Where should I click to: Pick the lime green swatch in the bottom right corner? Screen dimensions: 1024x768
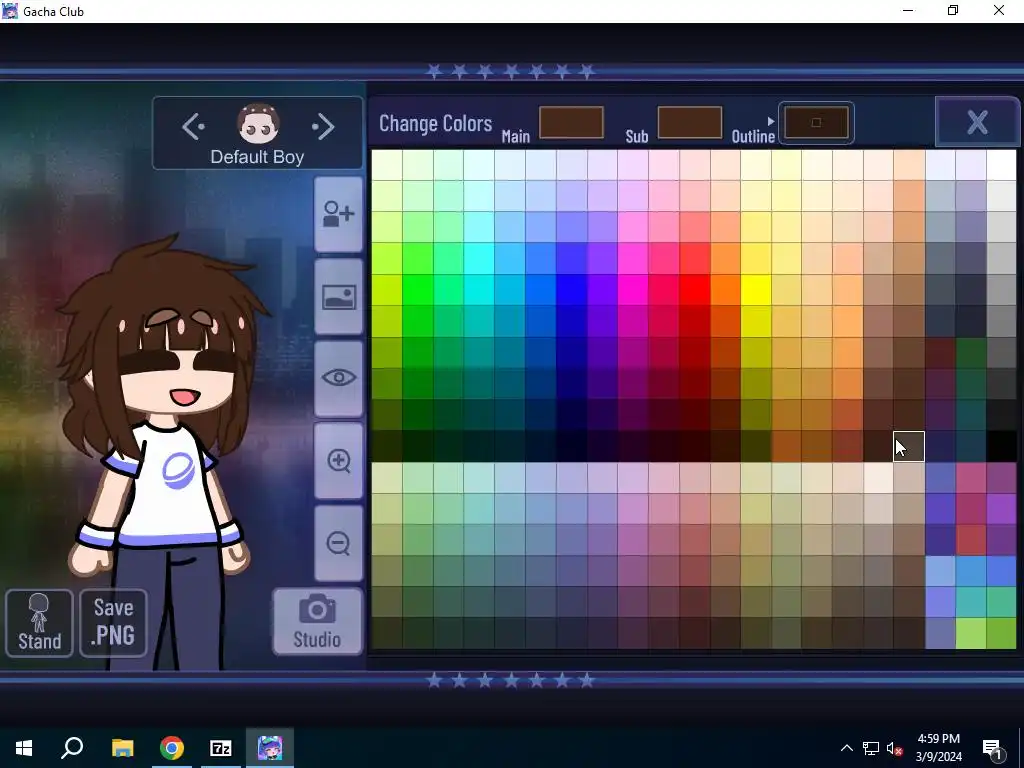coord(1001,633)
